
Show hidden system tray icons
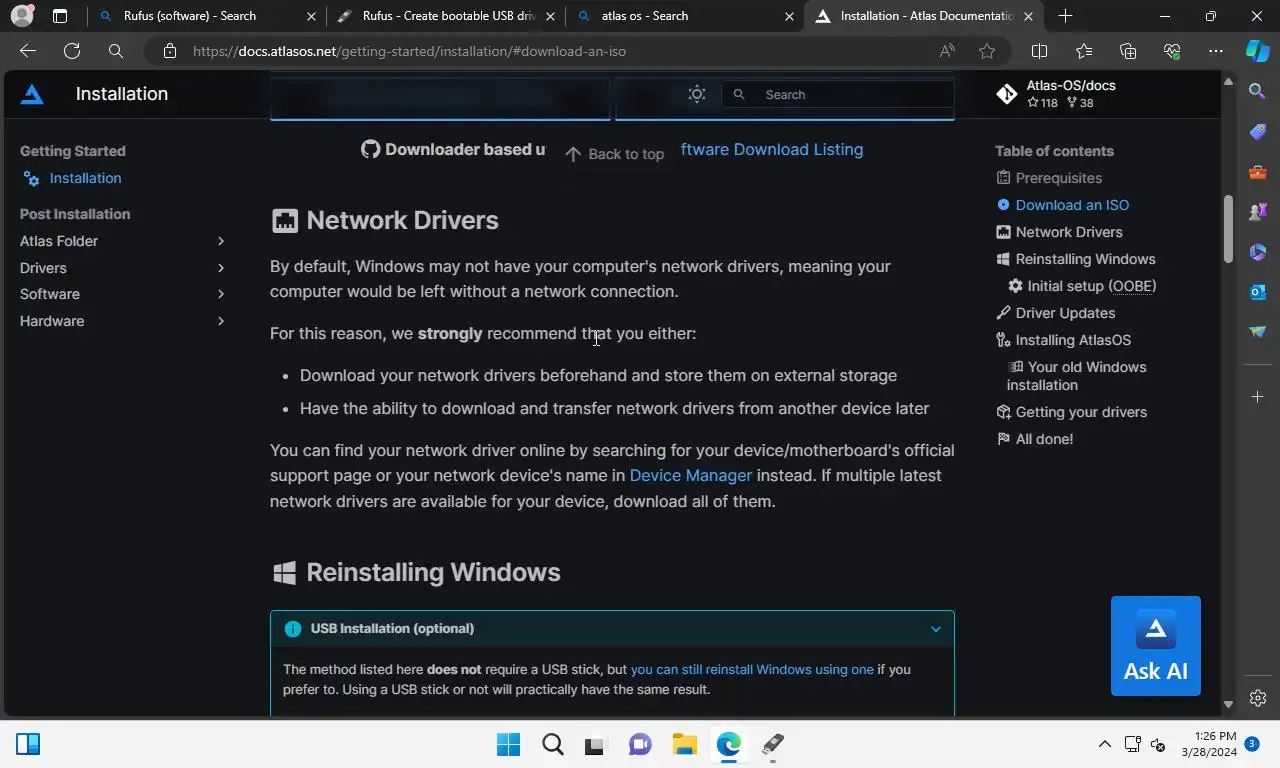point(1104,744)
